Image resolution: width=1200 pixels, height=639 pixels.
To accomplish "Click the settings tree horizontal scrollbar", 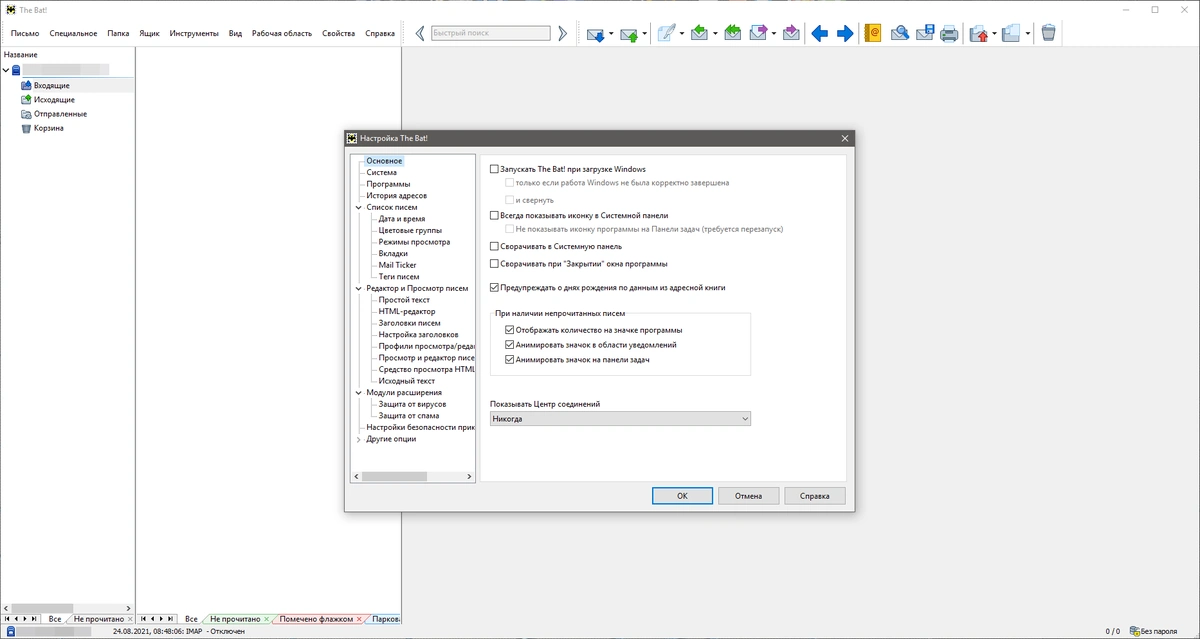I will tap(411, 477).
